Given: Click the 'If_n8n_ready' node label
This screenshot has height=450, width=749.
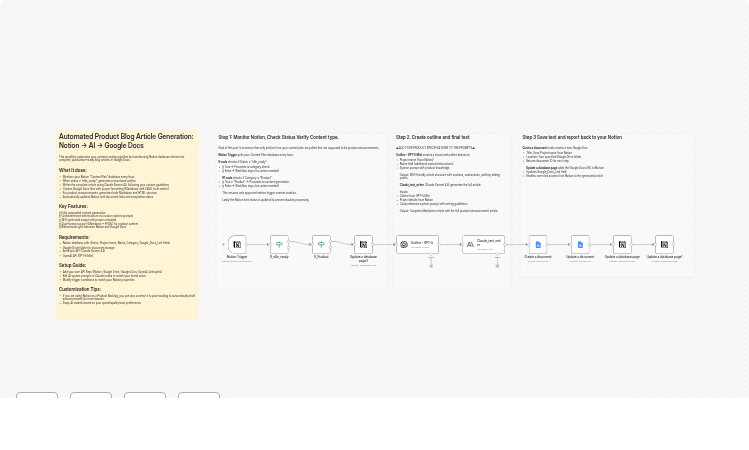Looking at the screenshot, I should 279,257.
